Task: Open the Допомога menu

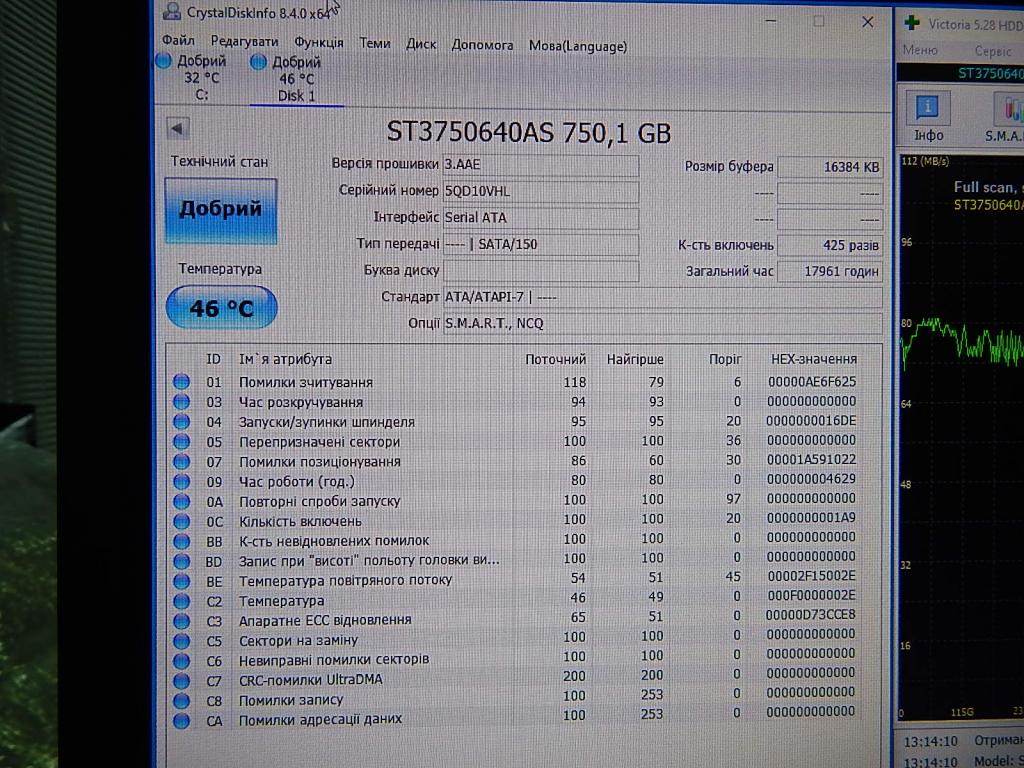Action: pyautogui.click(x=482, y=45)
